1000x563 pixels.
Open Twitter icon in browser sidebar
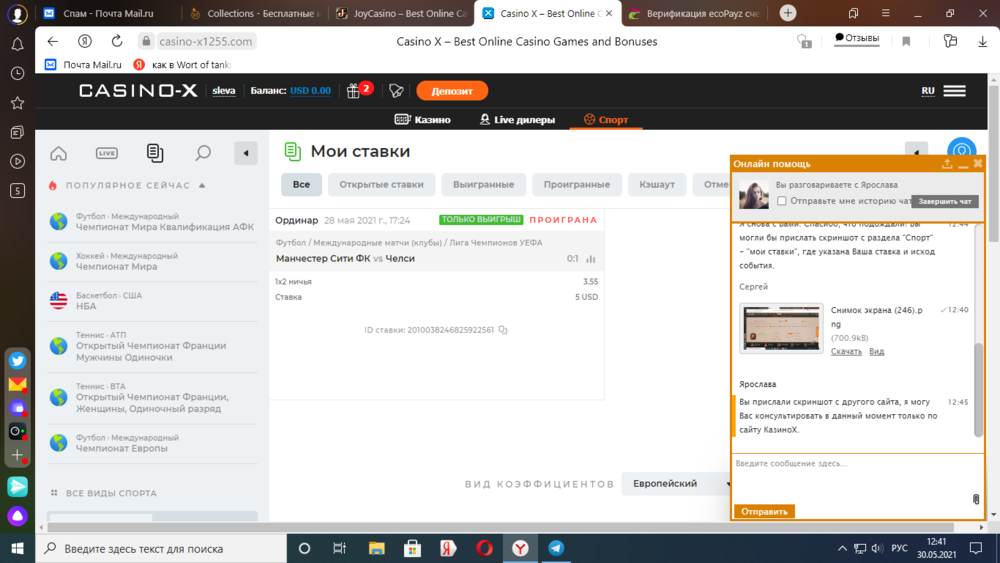pos(17,360)
